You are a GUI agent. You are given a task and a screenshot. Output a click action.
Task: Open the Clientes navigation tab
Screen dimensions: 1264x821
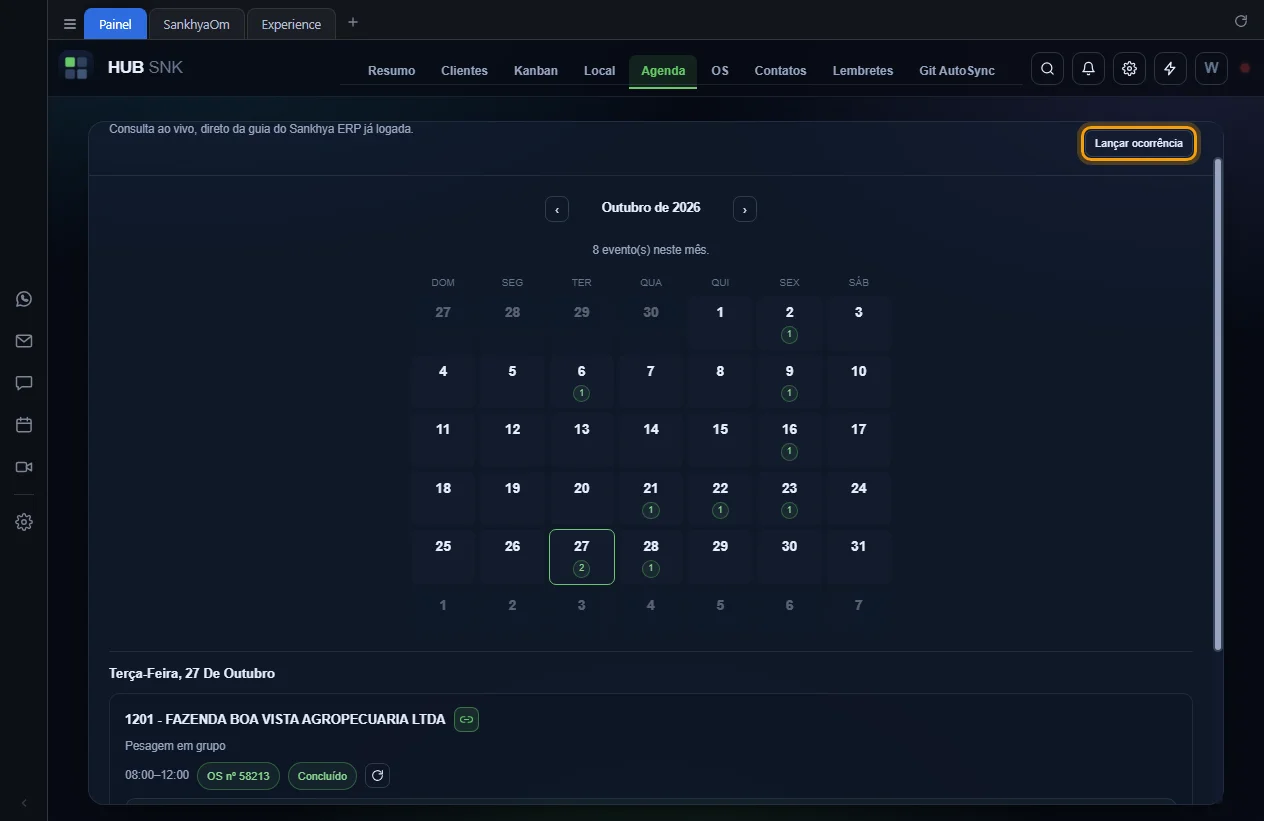pyautogui.click(x=464, y=71)
